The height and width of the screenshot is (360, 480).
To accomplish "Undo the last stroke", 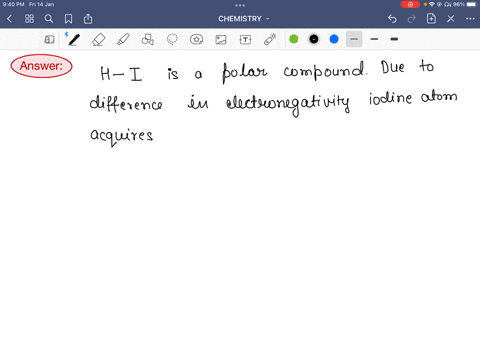I will tap(392, 19).
